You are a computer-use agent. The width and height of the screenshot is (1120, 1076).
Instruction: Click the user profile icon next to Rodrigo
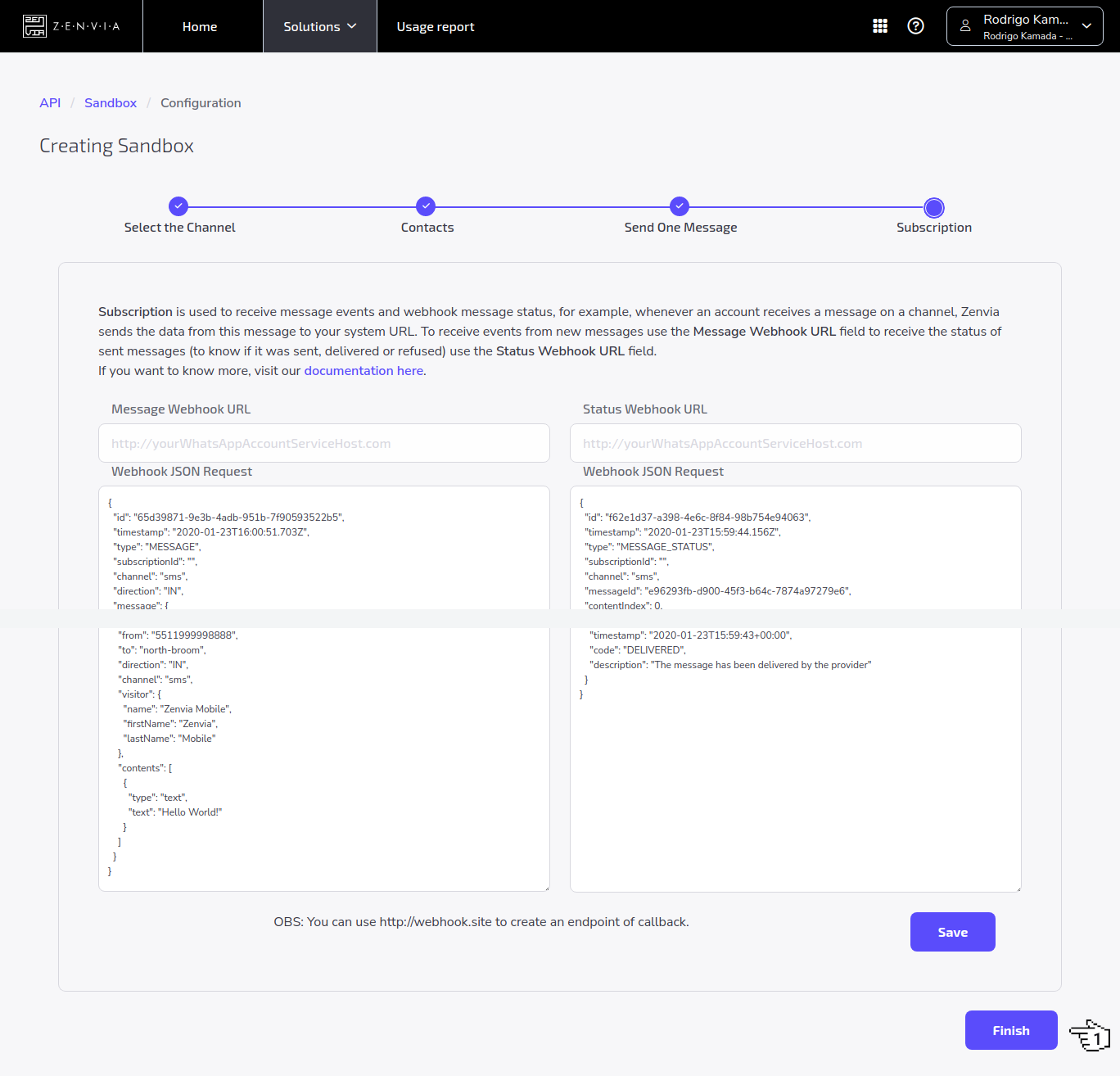964,25
